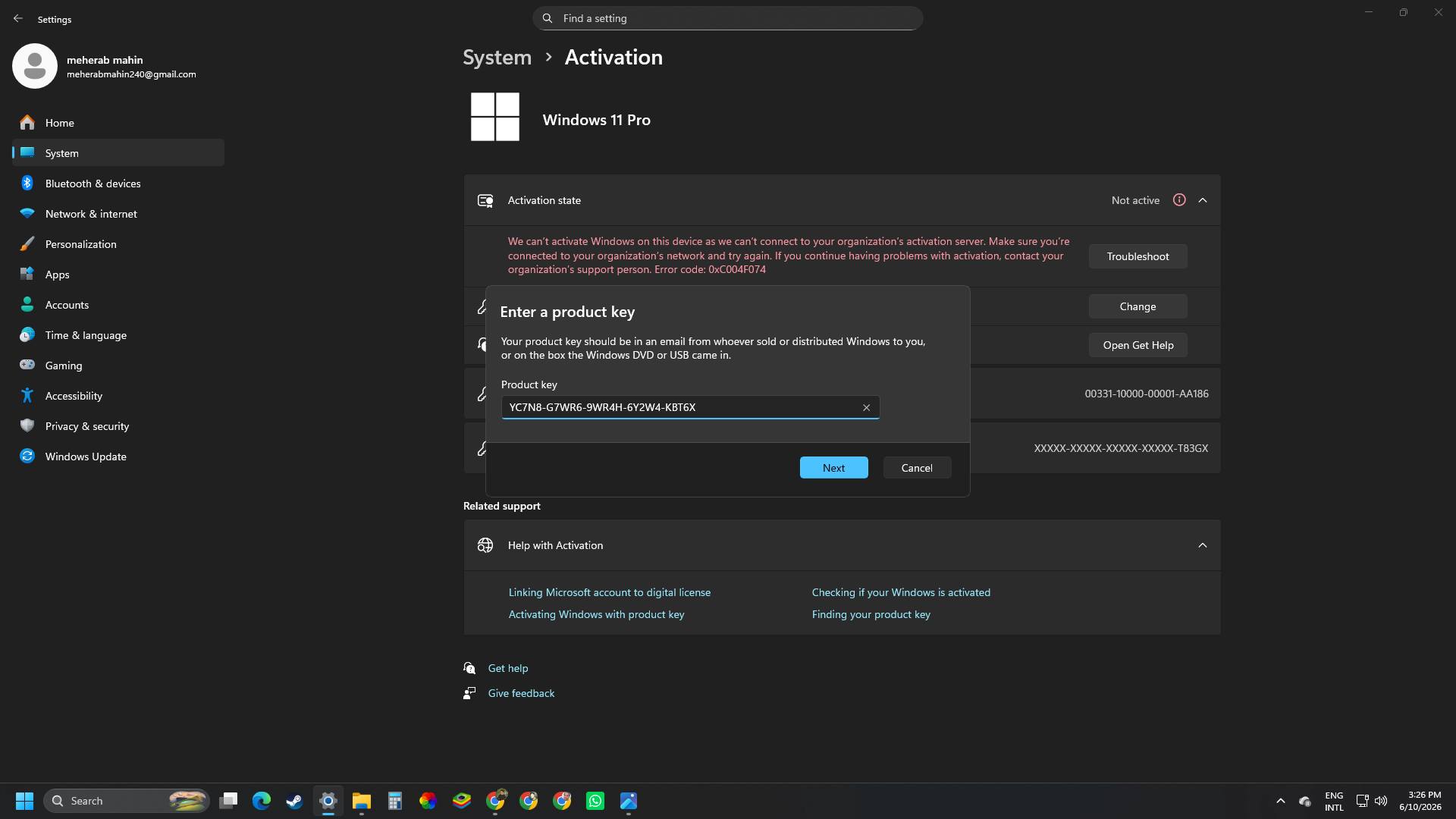Open Network & internet settings
Screen dimensions: 1456x819
pyautogui.click(x=118, y=214)
